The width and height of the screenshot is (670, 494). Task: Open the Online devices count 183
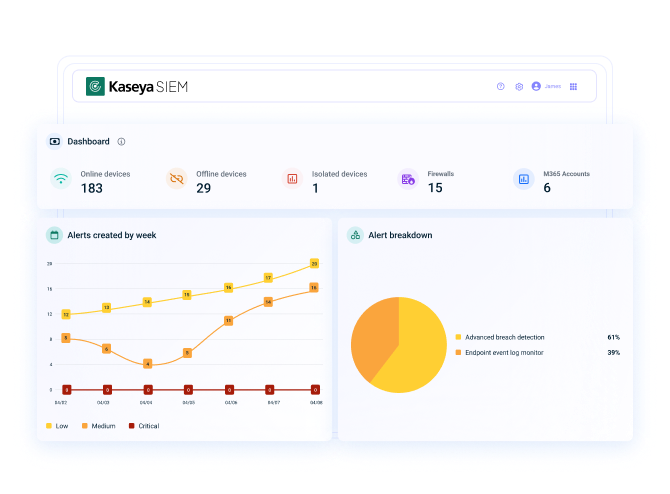tap(92, 188)
